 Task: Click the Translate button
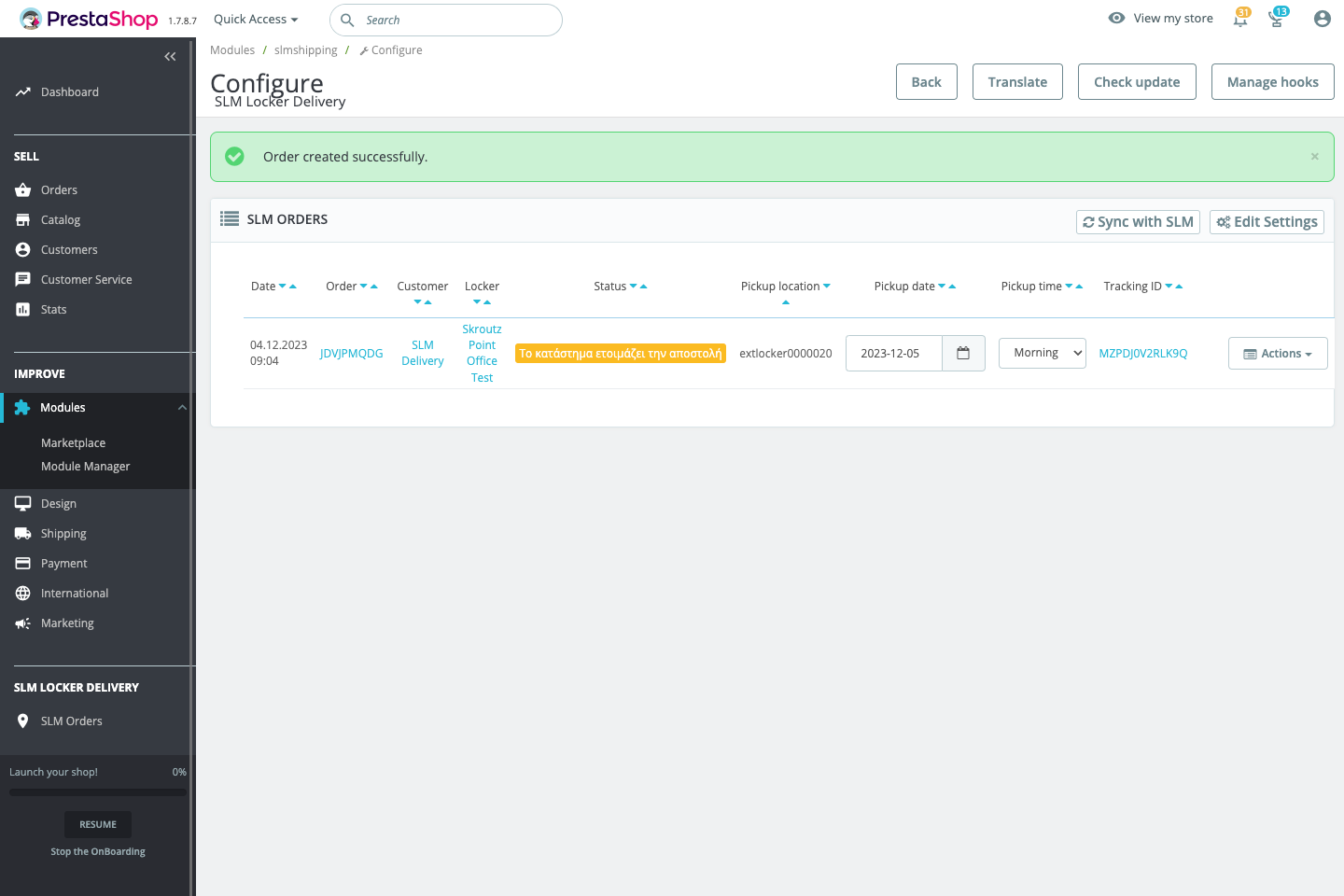(x=1017, y=81)
